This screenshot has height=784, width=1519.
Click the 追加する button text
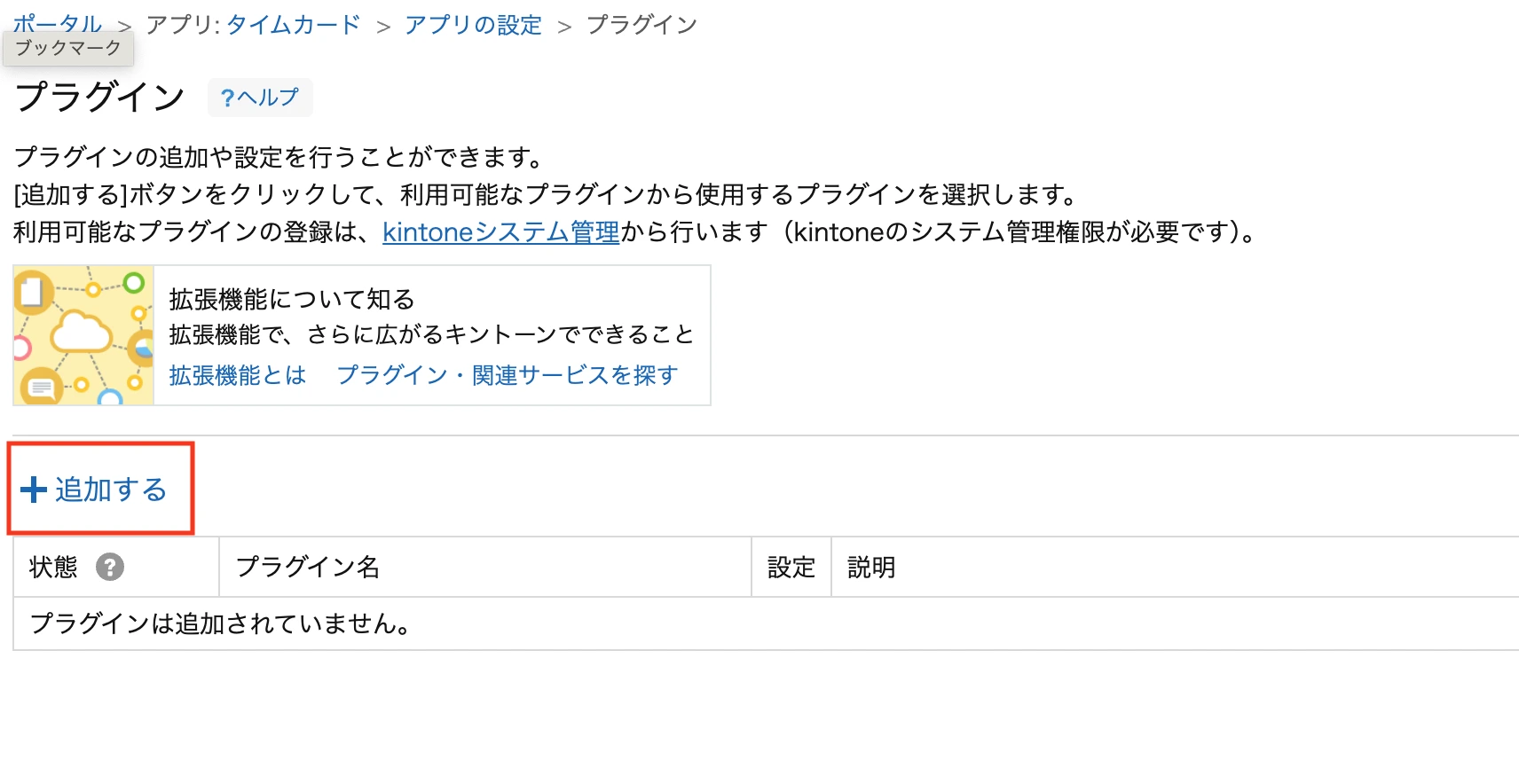tap(111, 490)
